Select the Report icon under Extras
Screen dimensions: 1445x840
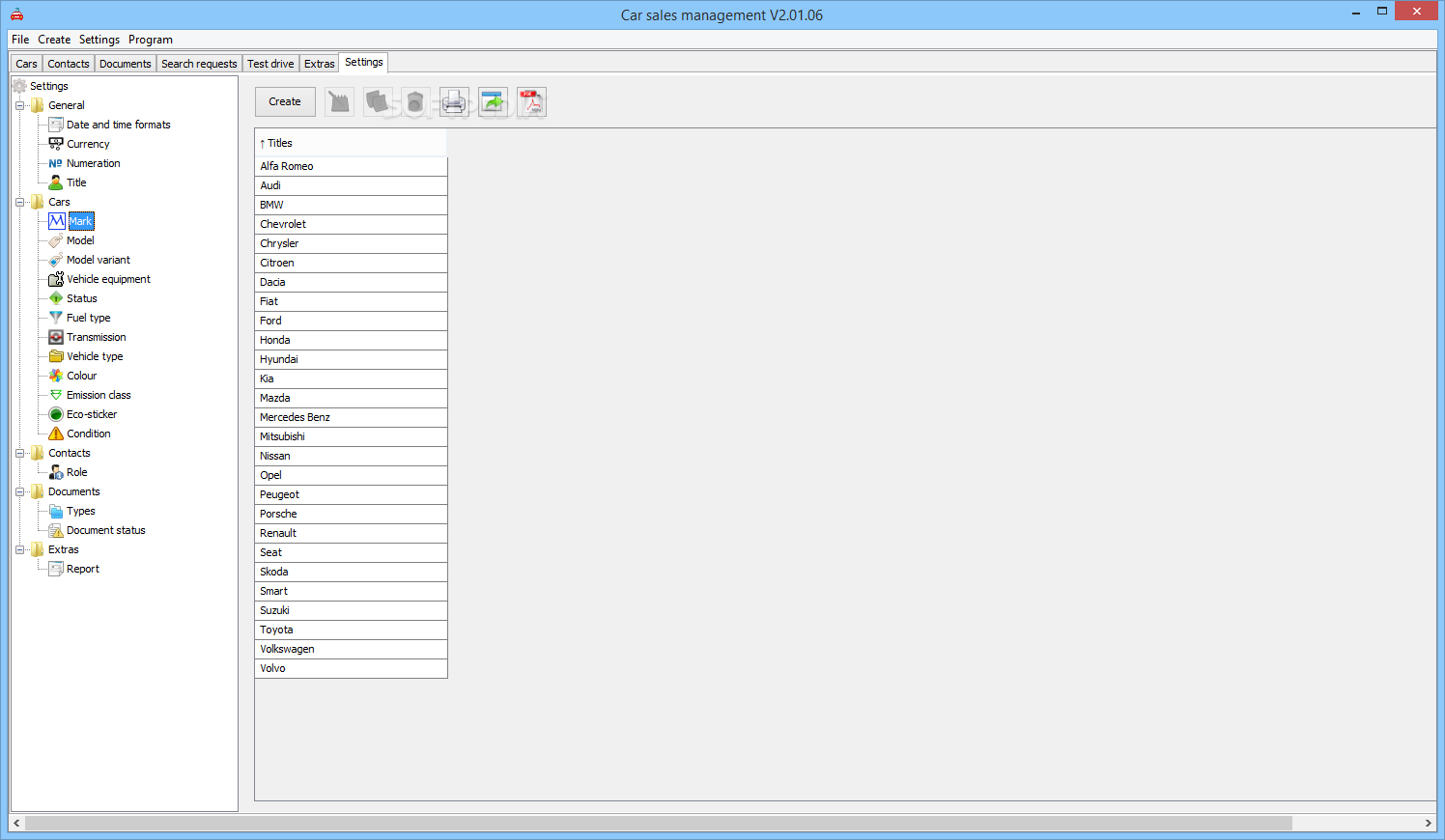click(x=56, y=569)
